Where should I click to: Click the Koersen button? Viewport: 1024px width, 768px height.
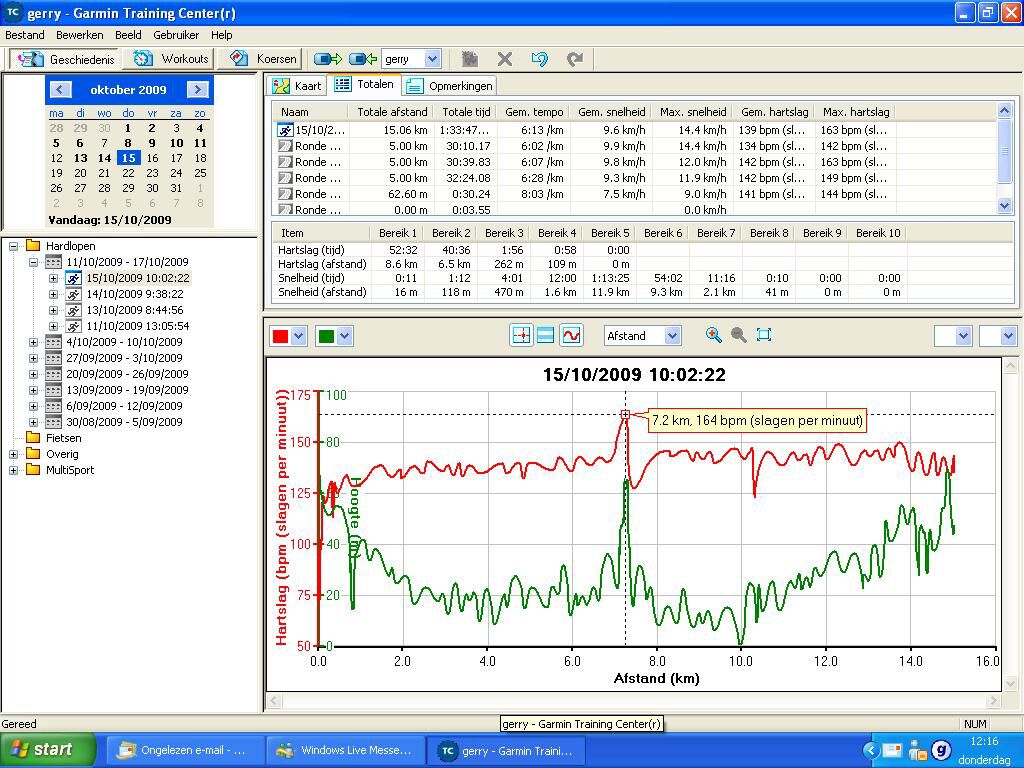pyautogui.click(x=263, y=59)
